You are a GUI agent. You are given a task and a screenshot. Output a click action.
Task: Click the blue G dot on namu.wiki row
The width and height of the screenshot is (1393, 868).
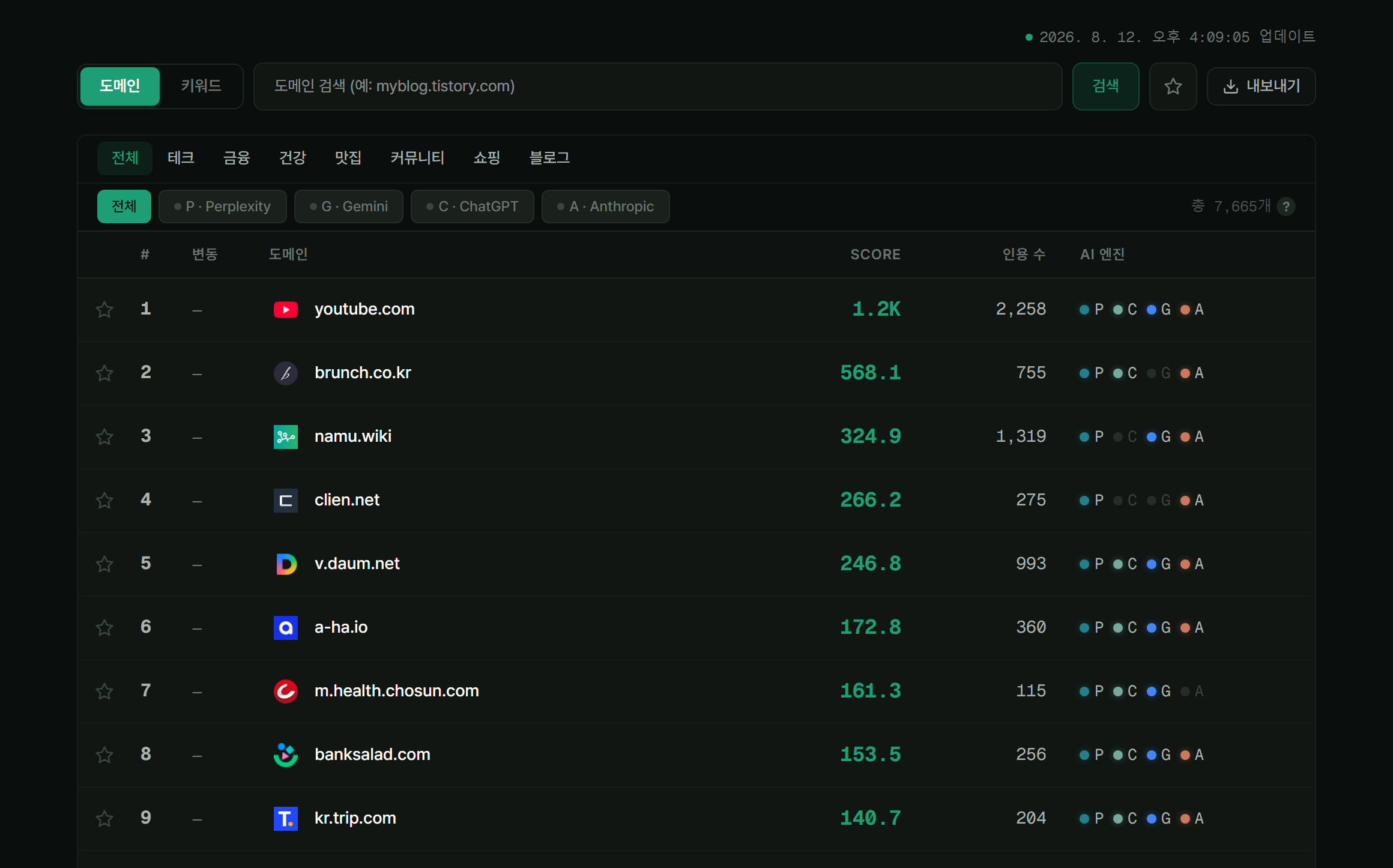(1152, 437)
